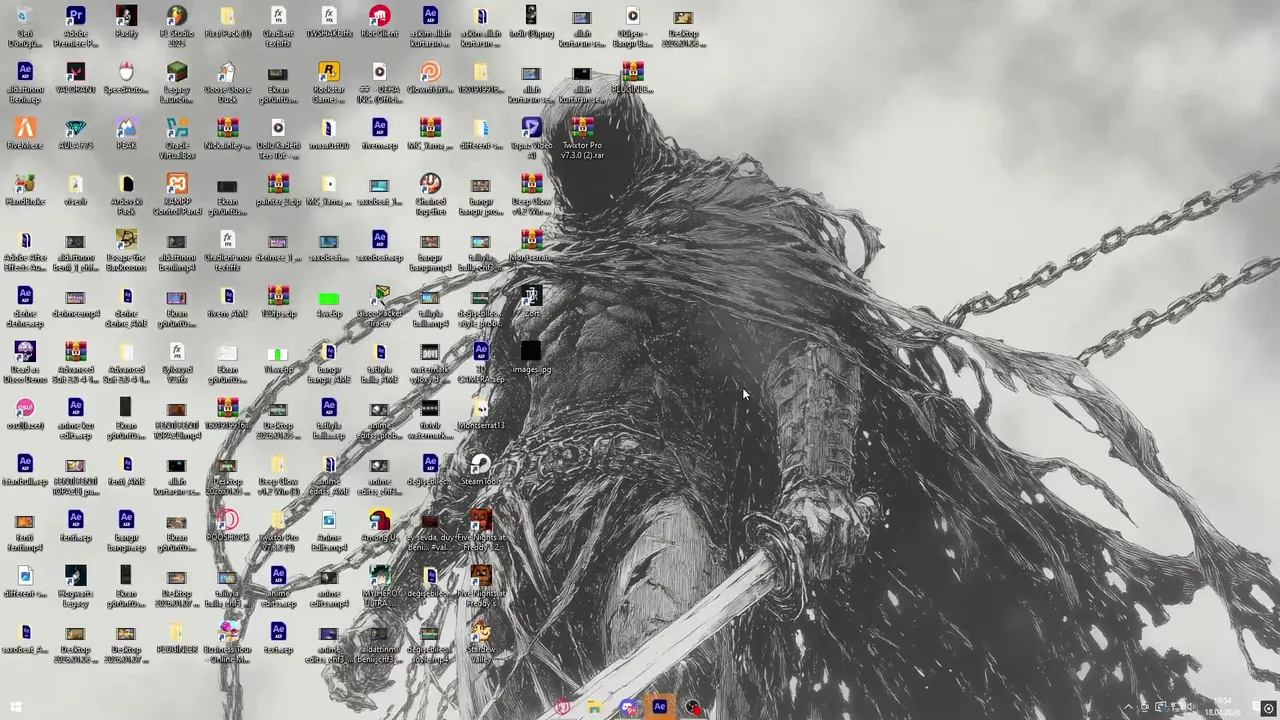The height and width of the screenshot is (720, 1280).
Task: Select the istanbullu.aep project file
Action: click(25, 470)
